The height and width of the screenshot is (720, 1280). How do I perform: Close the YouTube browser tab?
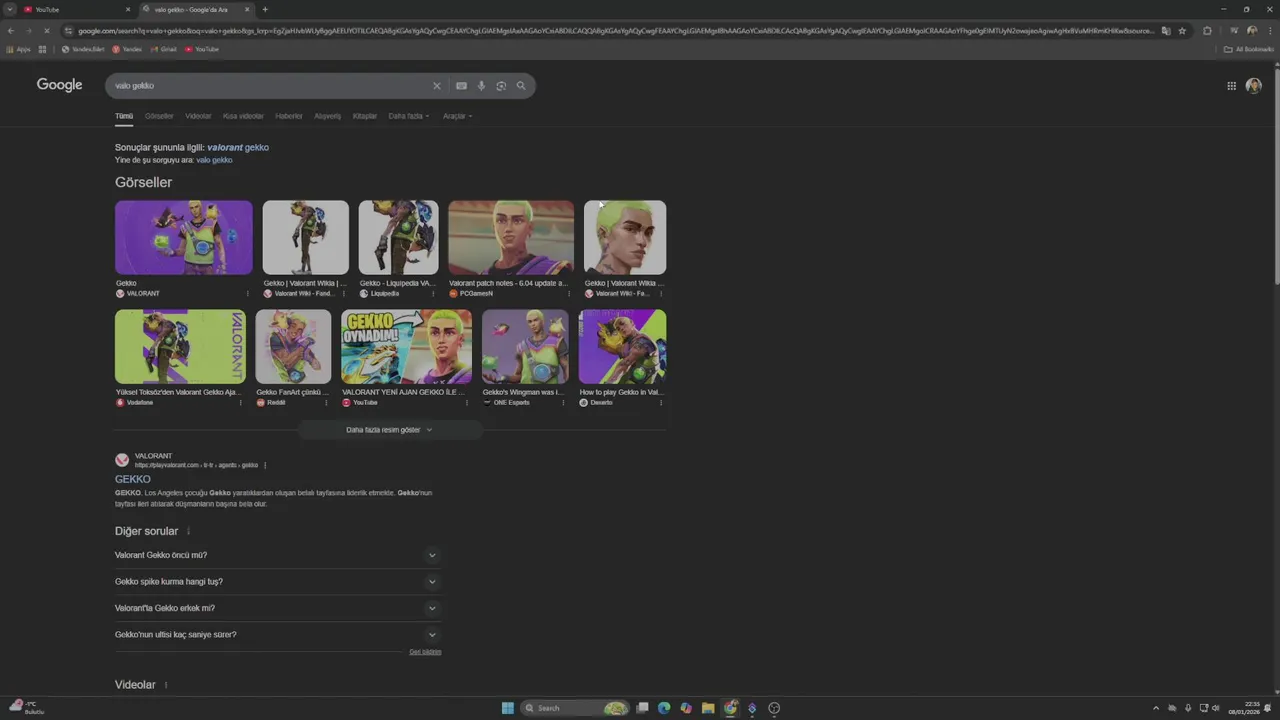pos(128,10)
